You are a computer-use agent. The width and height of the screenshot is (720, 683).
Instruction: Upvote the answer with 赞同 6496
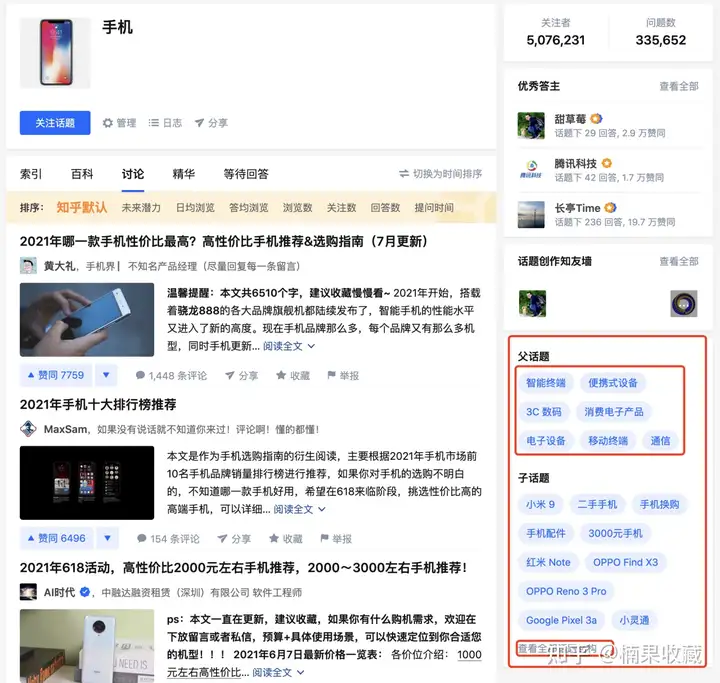click(56, 538)
